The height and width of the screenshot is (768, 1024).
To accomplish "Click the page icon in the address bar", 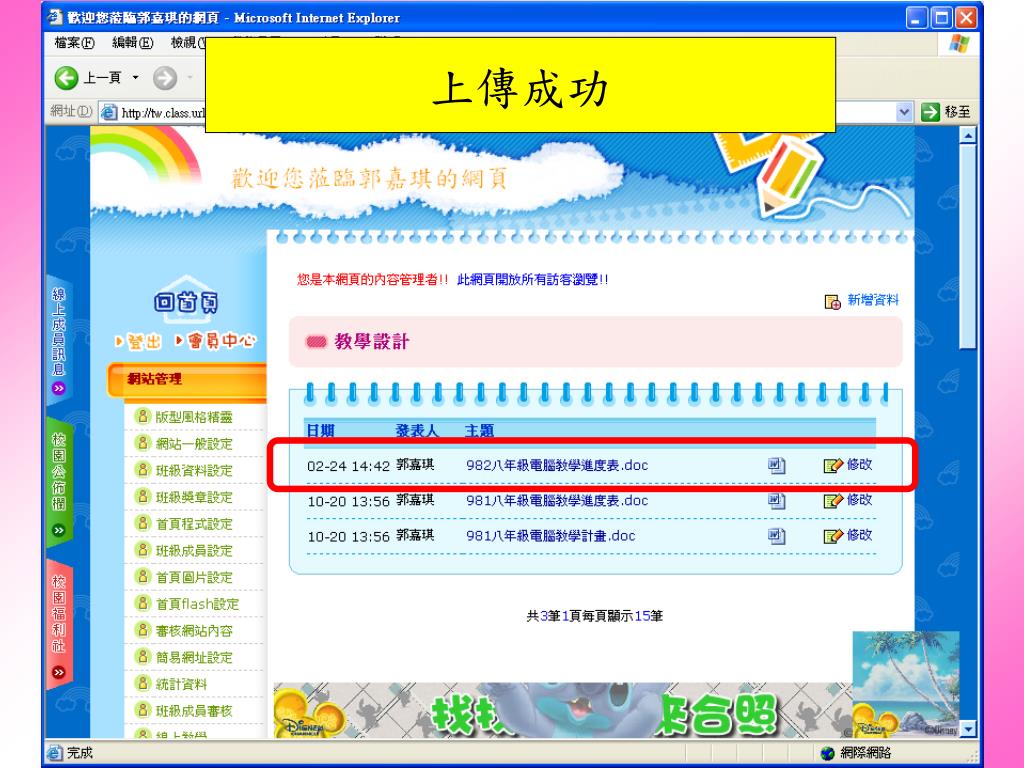I will click(108, 112).
